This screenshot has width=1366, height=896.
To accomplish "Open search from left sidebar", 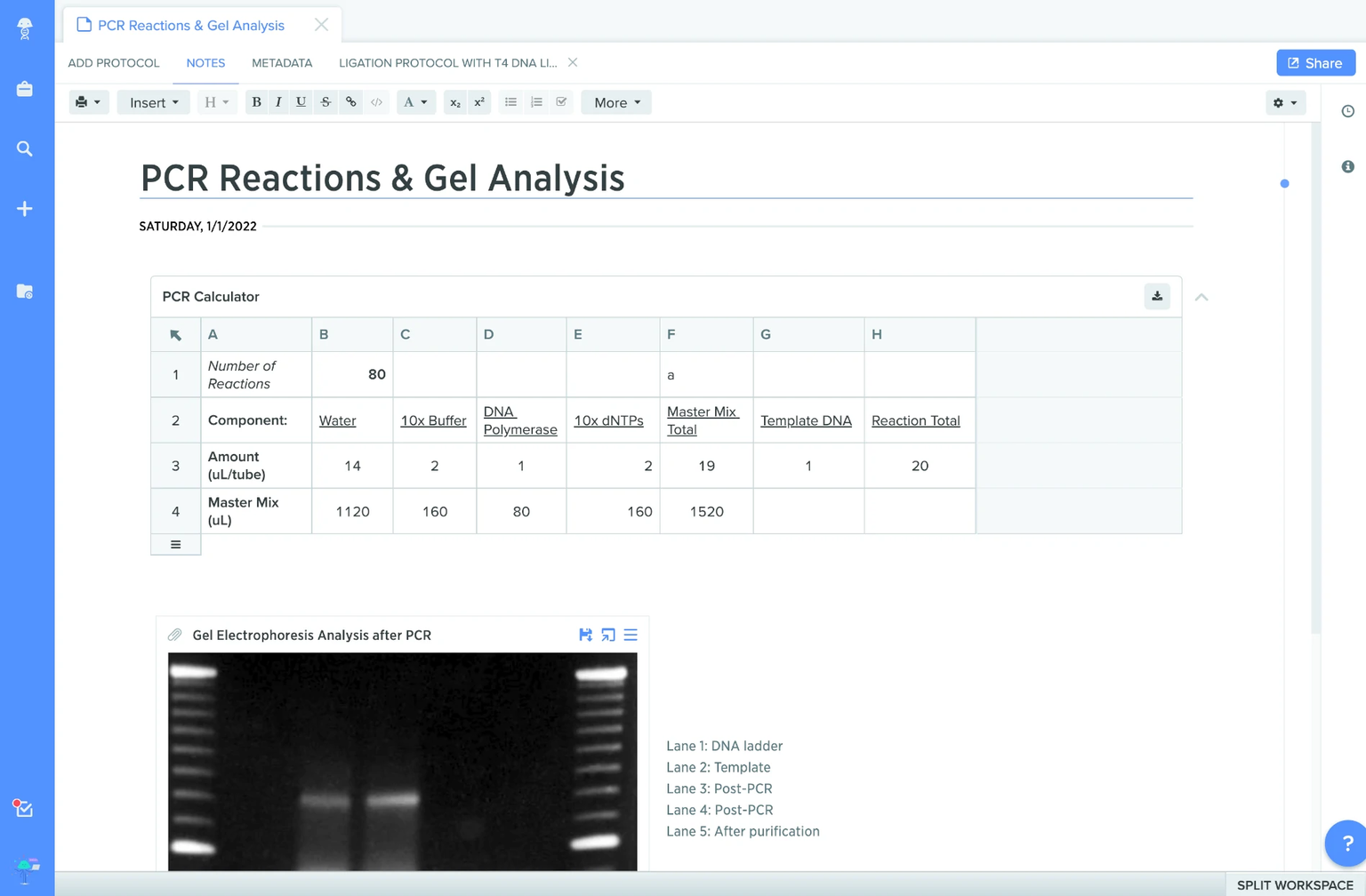I will (25, 148).
